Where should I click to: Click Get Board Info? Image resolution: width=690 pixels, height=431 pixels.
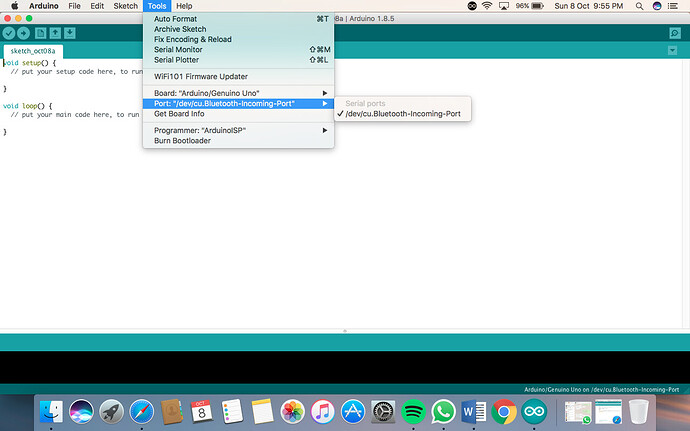[x=239, y=114]
